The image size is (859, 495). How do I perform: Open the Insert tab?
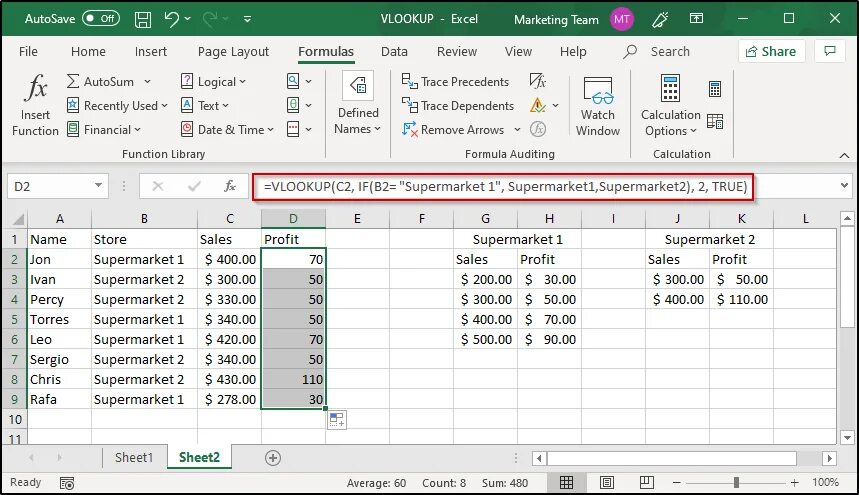pos(151,51)
